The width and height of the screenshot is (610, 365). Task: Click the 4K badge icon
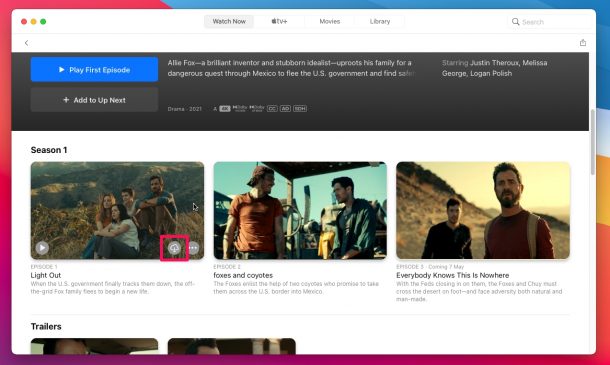pos(224,109)
